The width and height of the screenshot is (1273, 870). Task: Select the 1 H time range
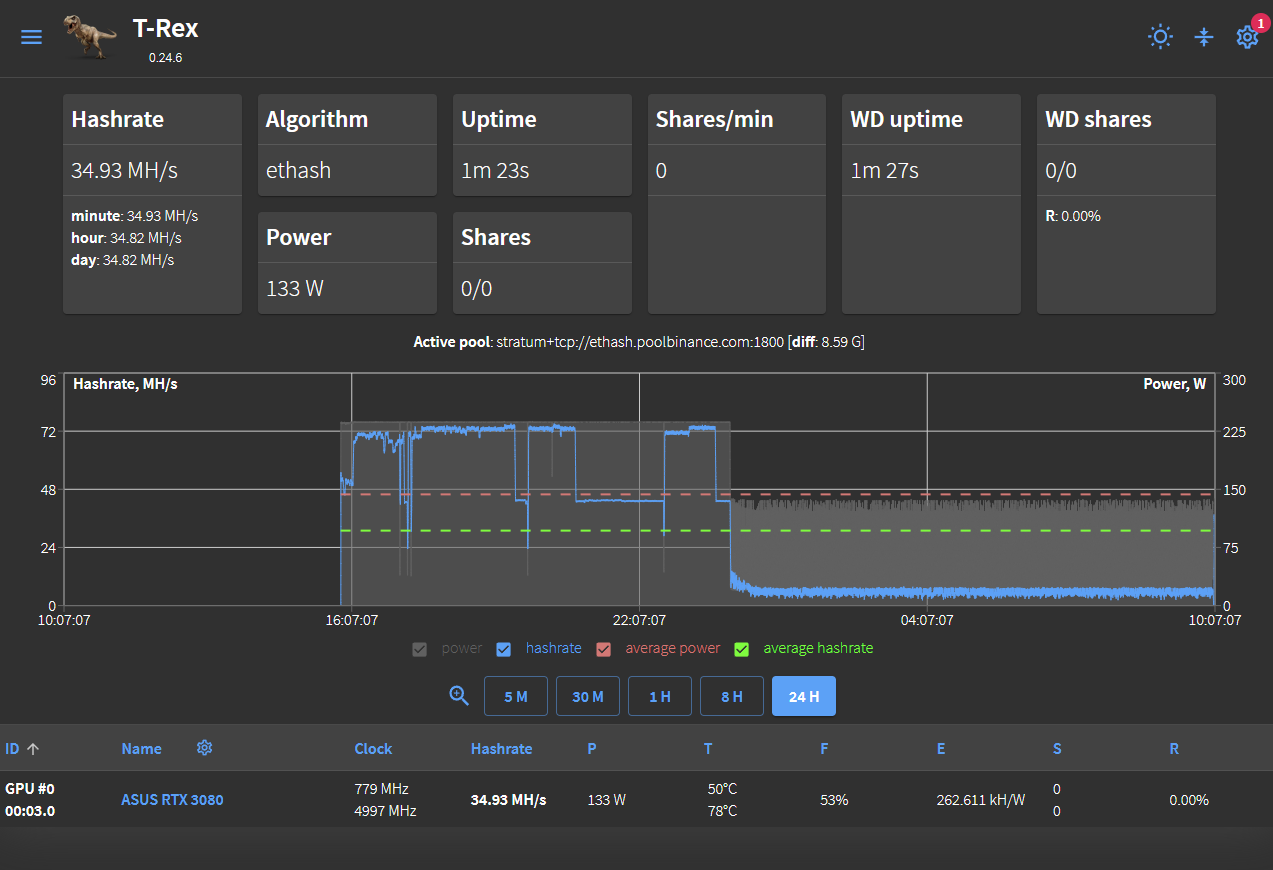660,695
